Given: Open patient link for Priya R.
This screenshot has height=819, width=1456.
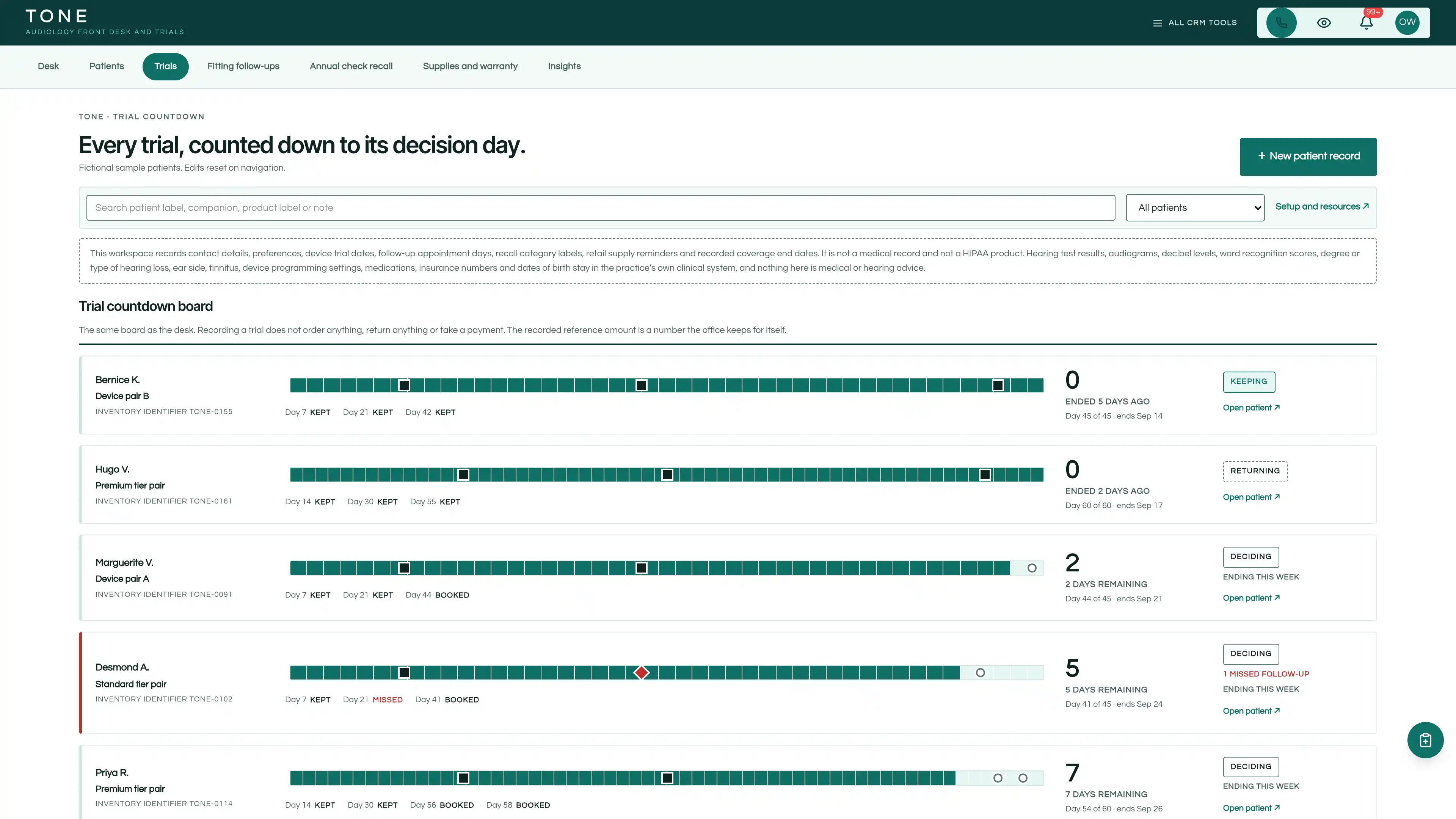Looking at the screenshot, I should coord(1251,808).
